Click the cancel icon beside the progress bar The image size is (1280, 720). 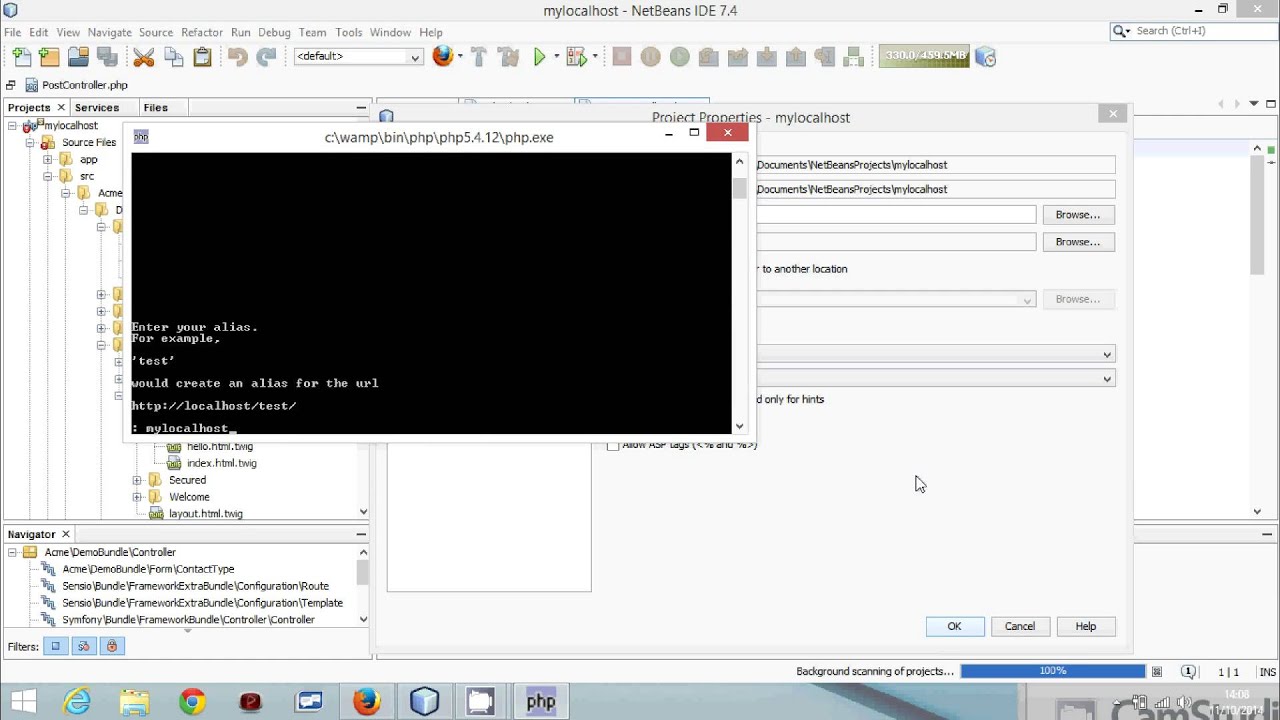pos(1157,672)
